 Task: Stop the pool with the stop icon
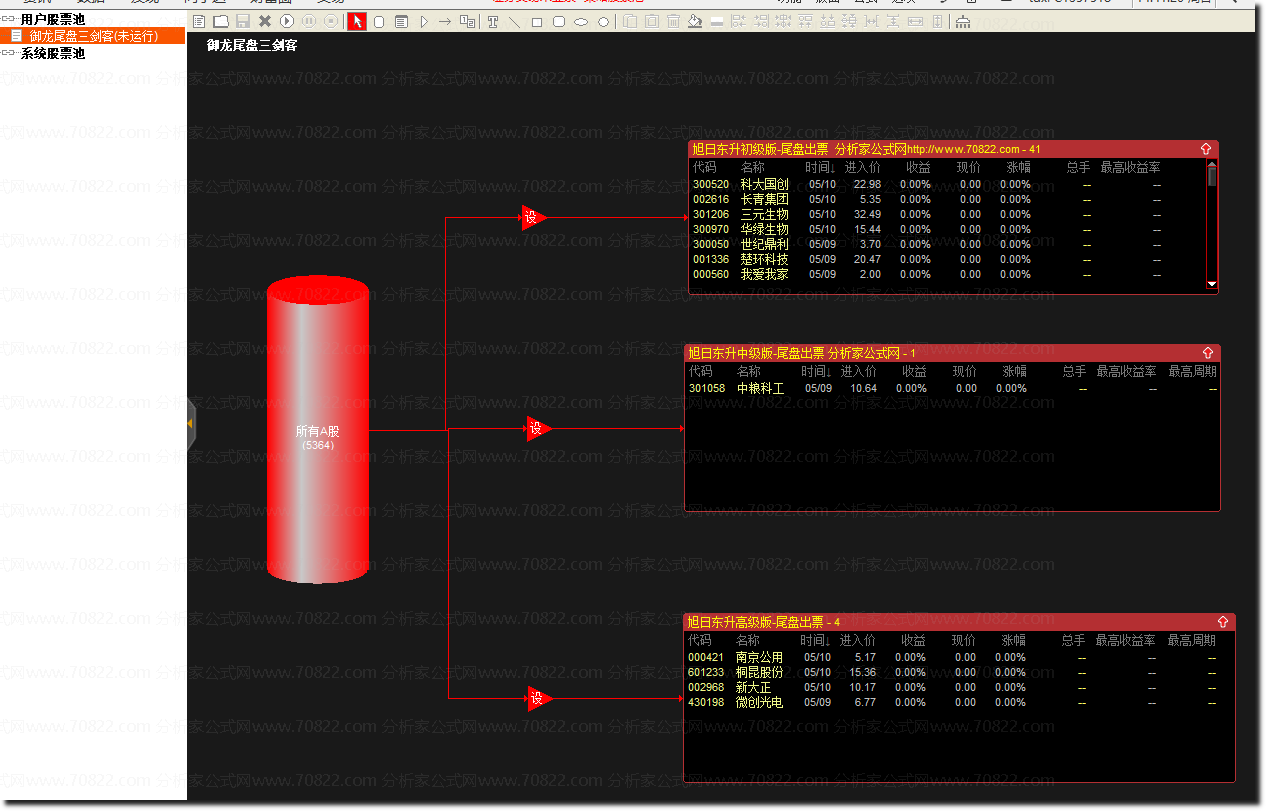[331, 21]
